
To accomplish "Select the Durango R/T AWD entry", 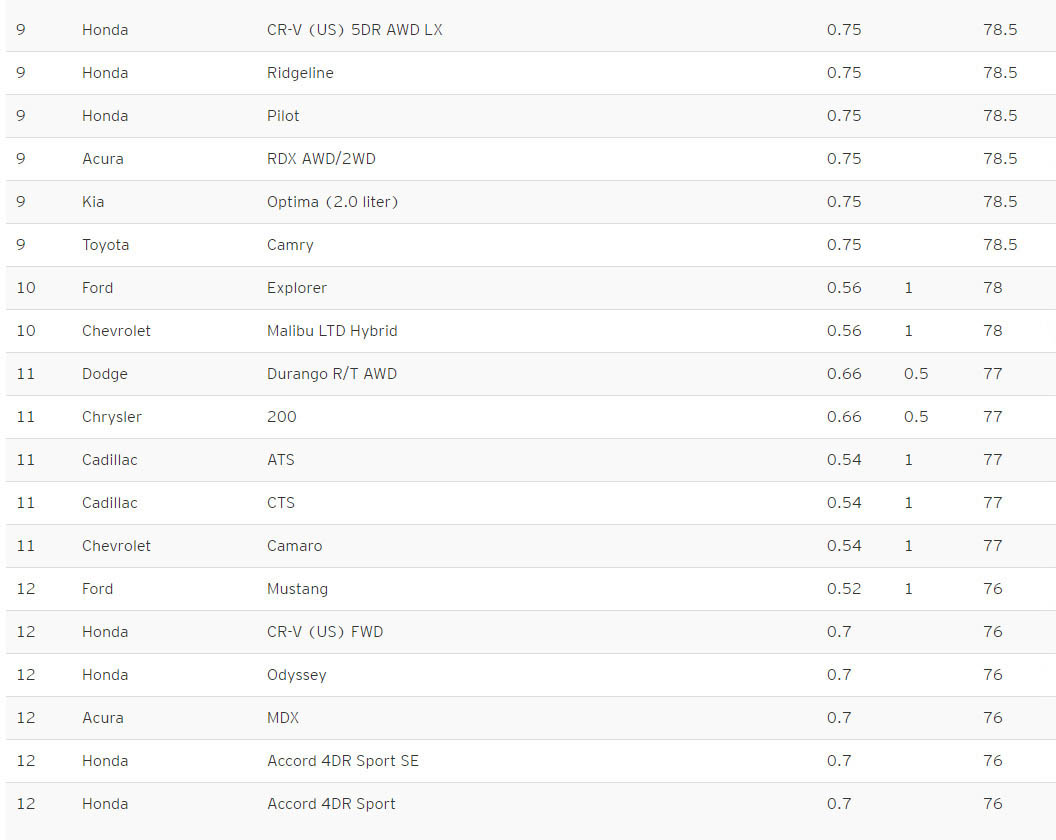I will click(332, 374).
